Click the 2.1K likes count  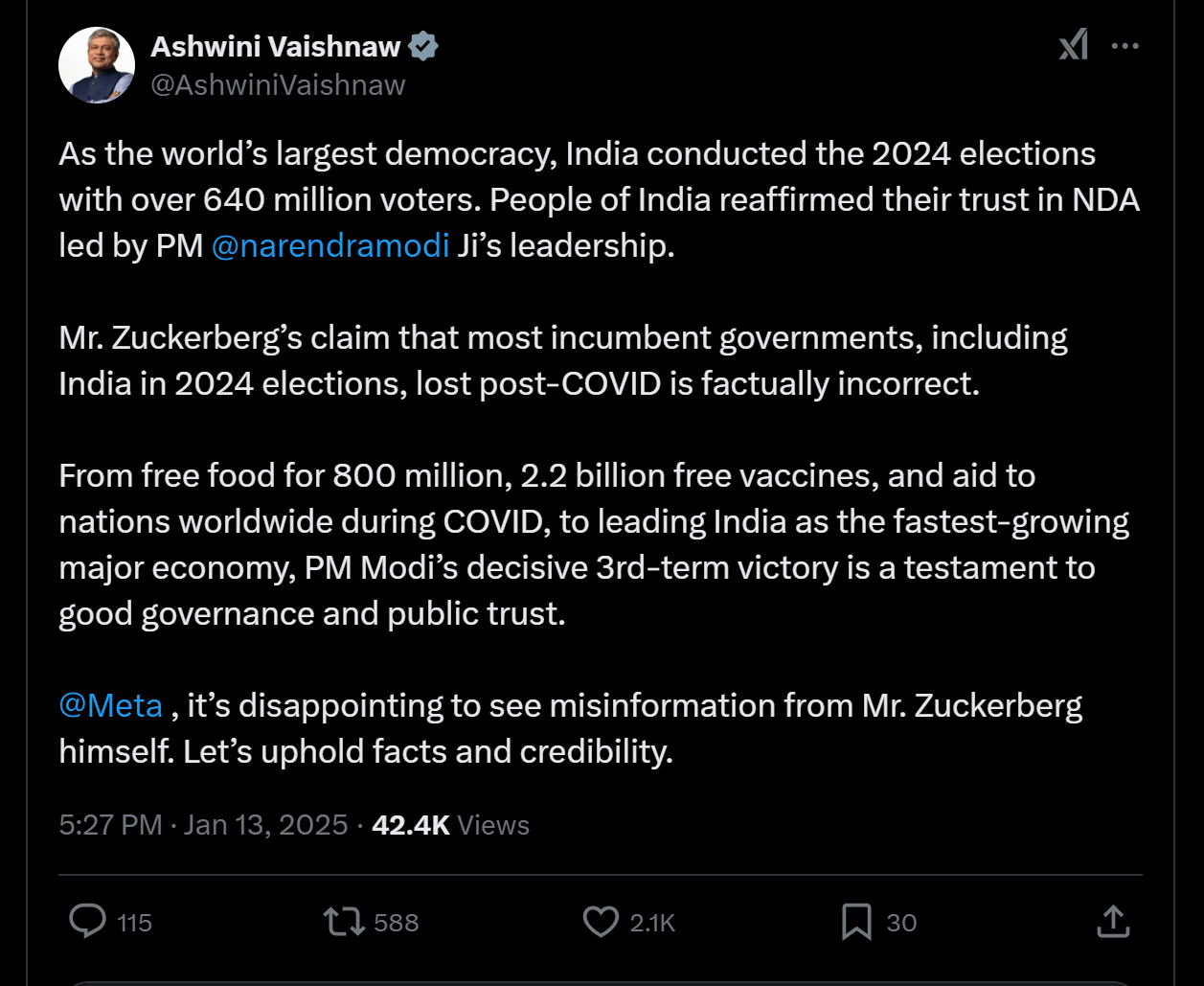pyautogui.click(x=652, y=923)
